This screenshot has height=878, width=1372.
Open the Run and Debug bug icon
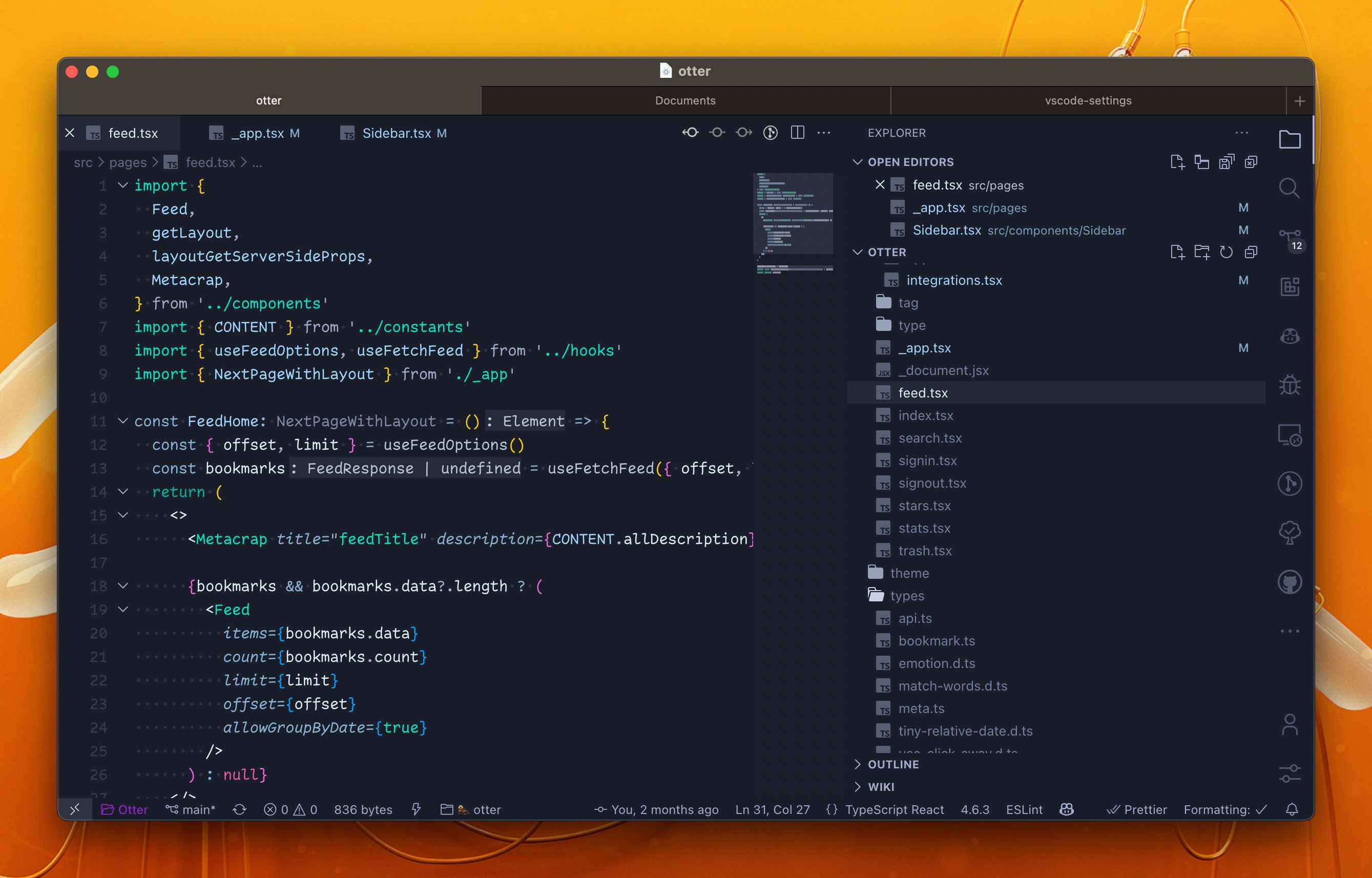[1290, 385]
